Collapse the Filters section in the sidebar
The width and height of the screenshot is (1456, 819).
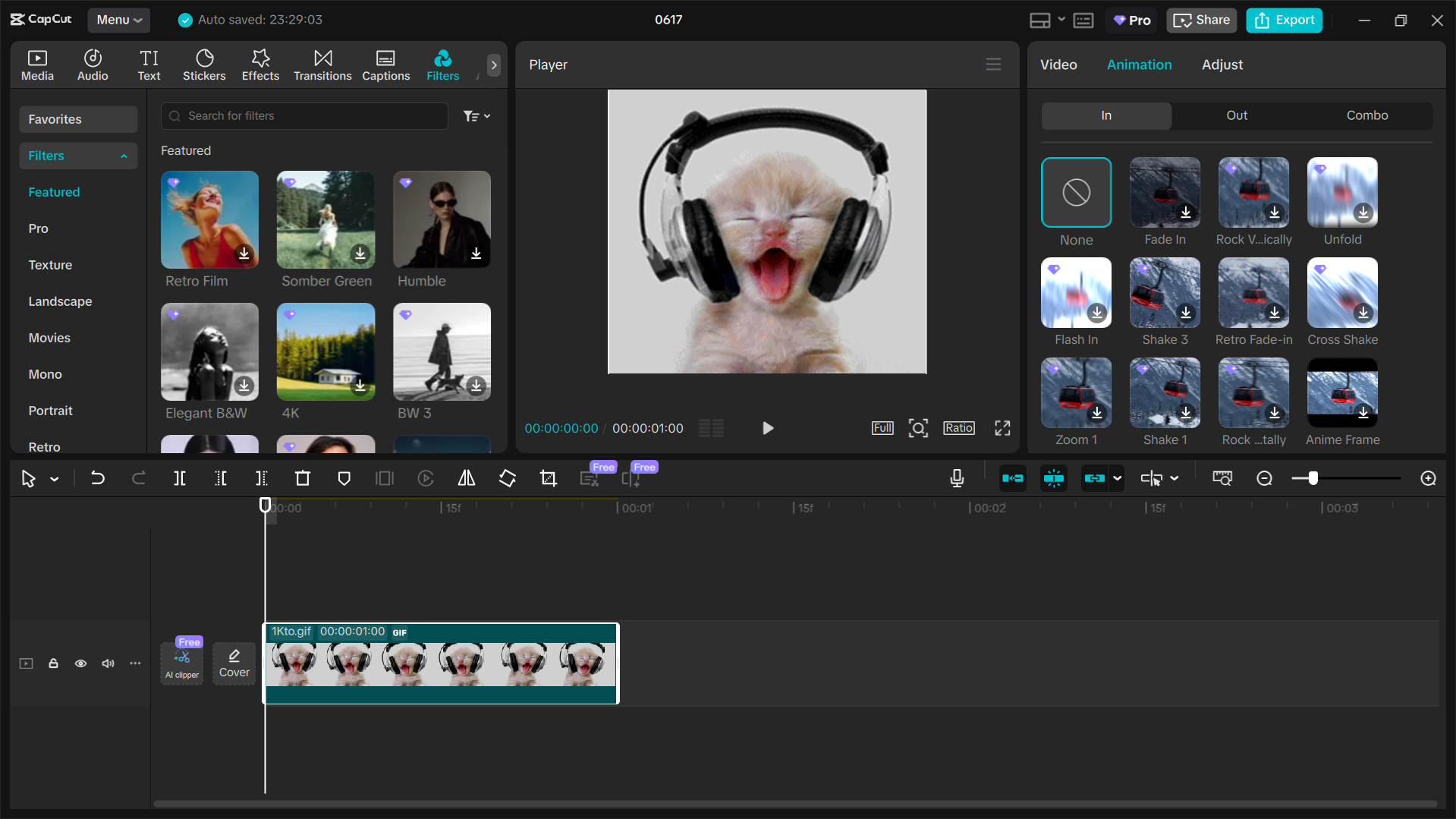[124, 156]
